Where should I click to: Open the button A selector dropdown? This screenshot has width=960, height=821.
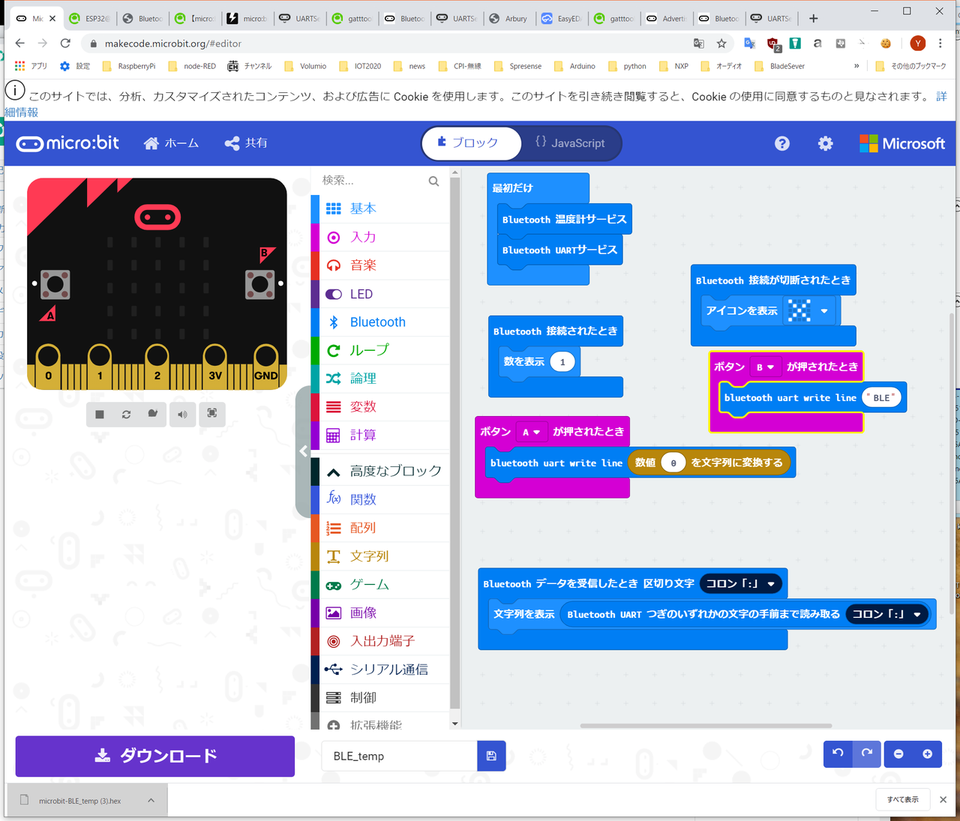point(530,432)
